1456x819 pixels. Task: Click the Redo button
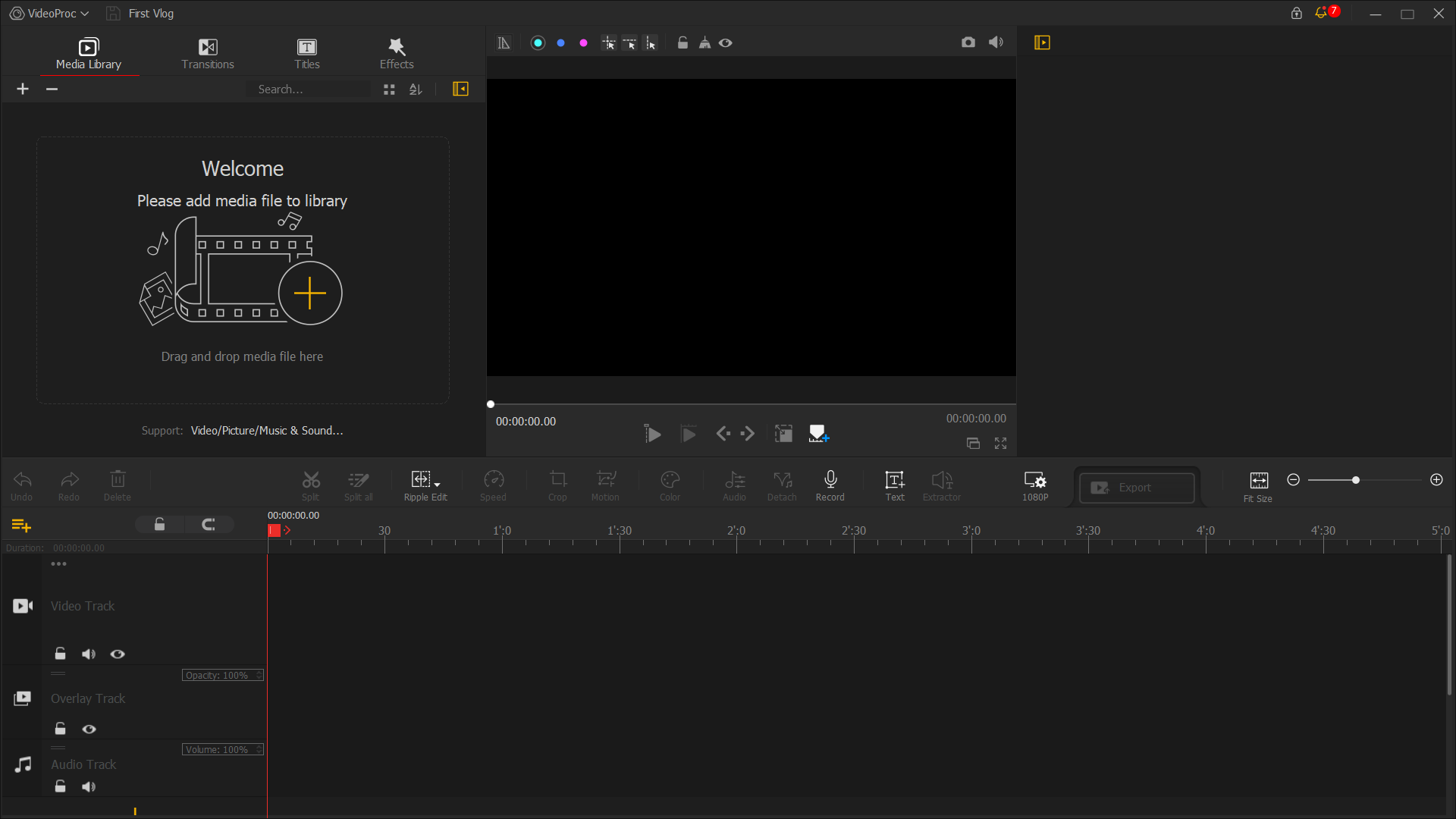tap(69, 486)
